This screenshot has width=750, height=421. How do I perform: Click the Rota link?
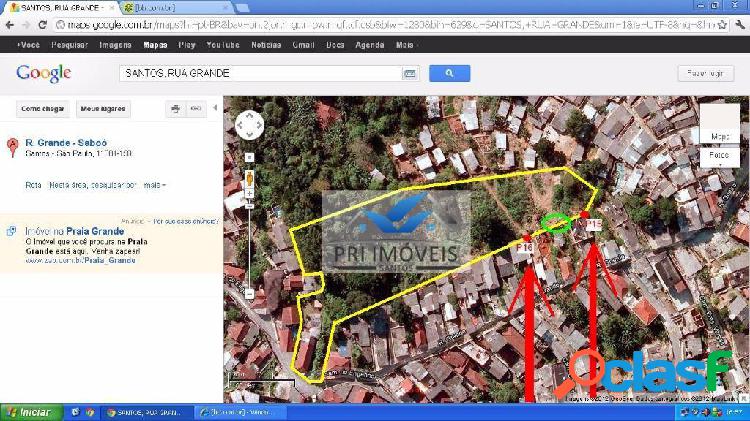pyautogui.click(x=33, y=185)
